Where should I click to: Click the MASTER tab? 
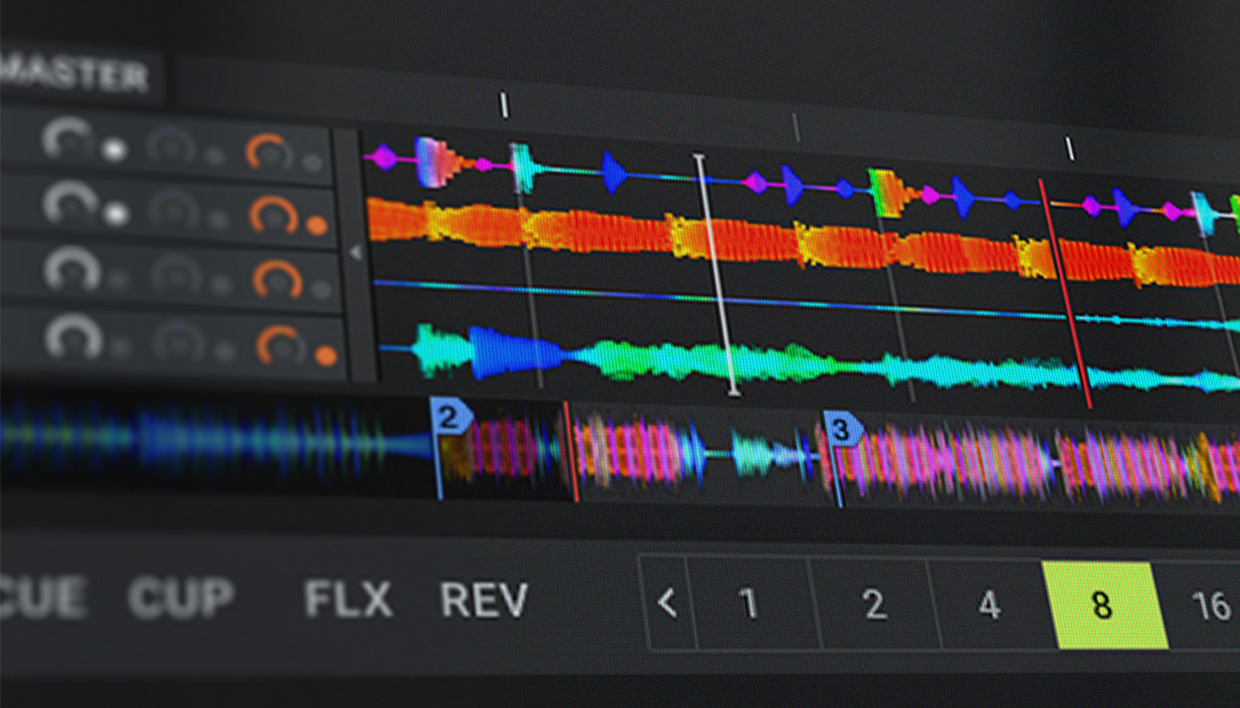(75, 76)
